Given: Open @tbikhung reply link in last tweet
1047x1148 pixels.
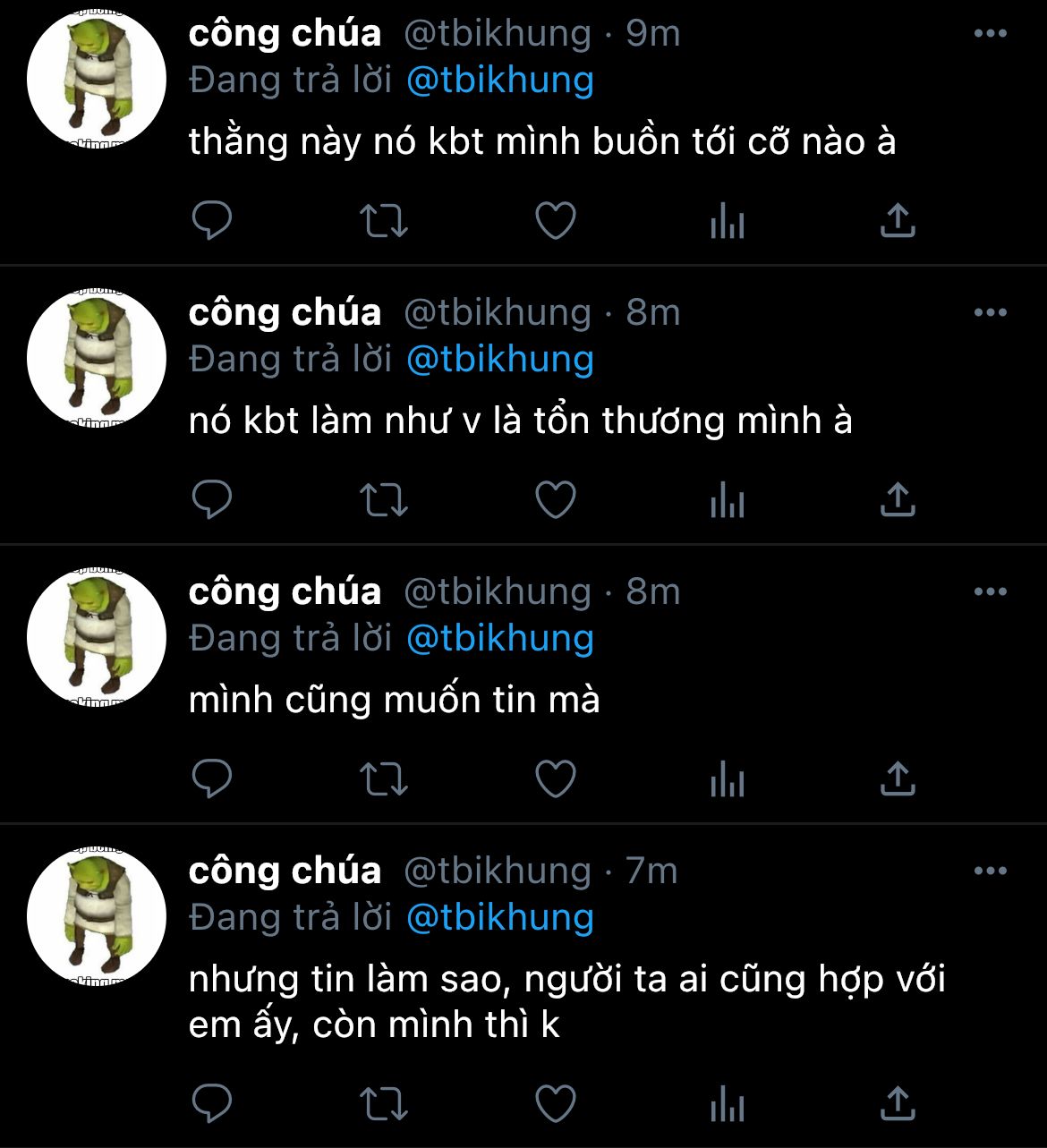Looking at the screenshot, I should [x=500, y=918].
